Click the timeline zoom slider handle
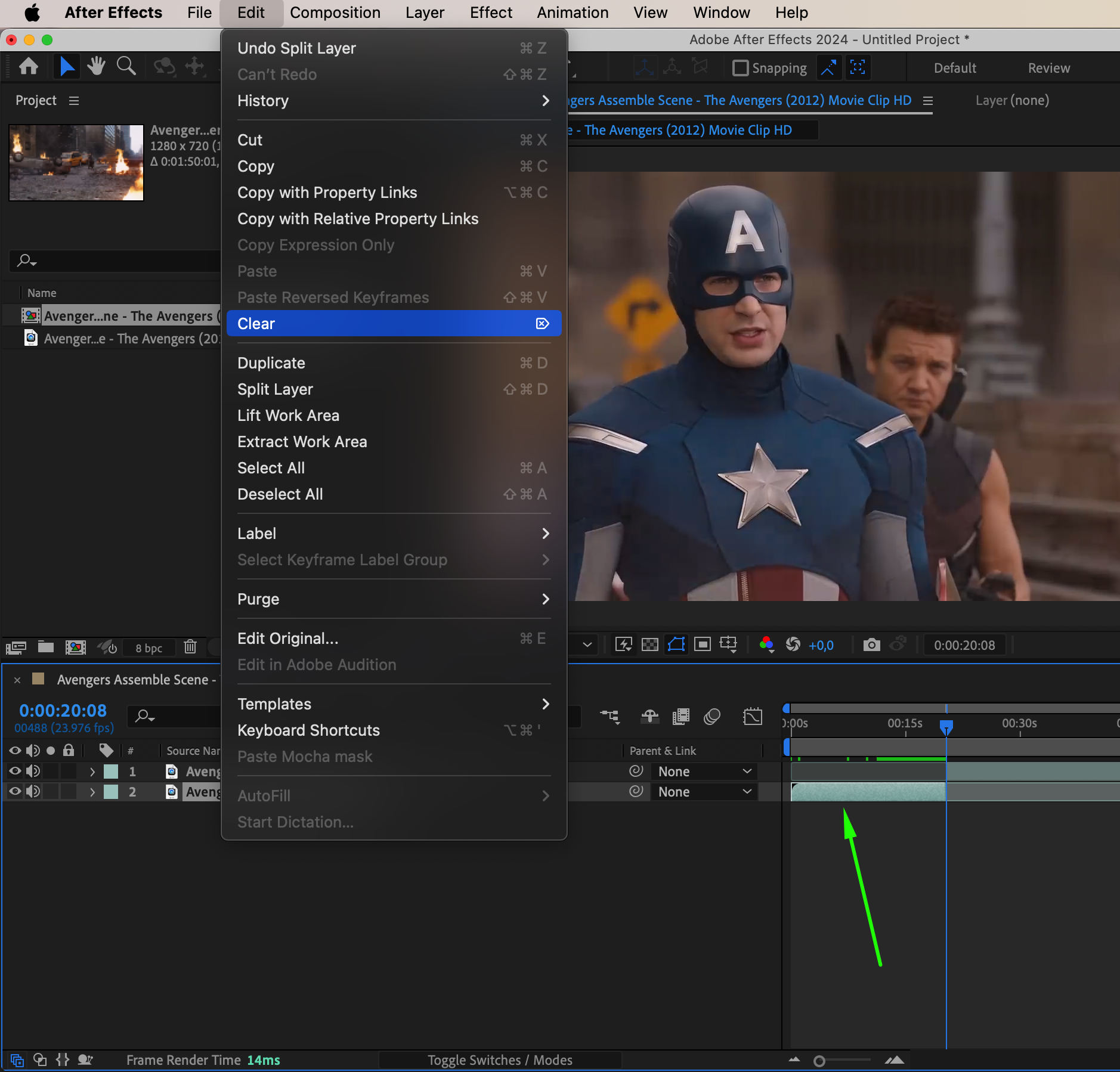The image size is (1120, 1072). click(x=819, y=1061)
